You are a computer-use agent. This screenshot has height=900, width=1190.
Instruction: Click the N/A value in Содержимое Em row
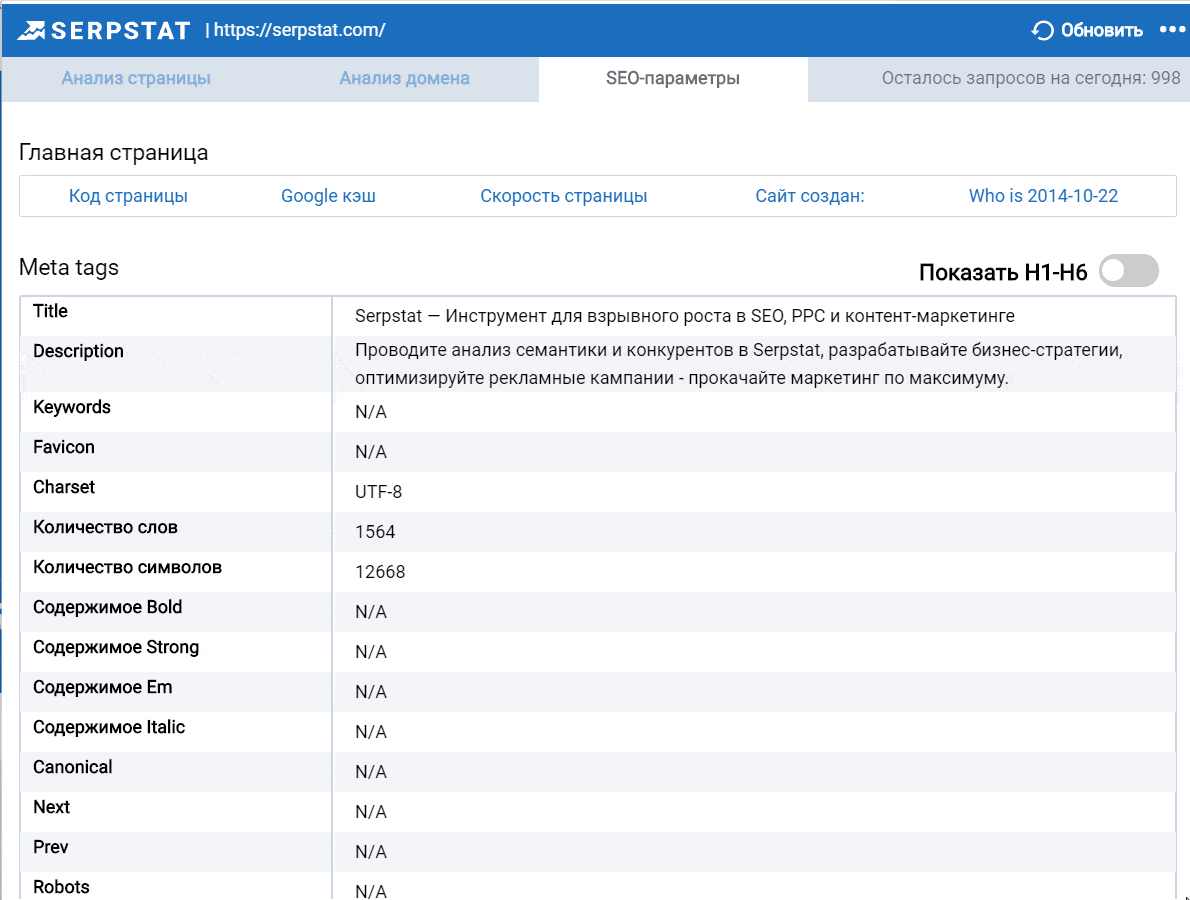click(x=371, y=692)
